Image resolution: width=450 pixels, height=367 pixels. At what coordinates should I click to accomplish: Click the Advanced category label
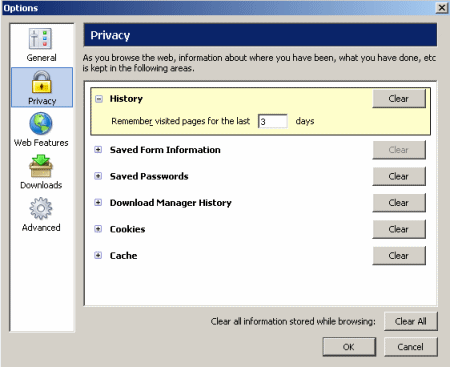(x=41, y=228)
